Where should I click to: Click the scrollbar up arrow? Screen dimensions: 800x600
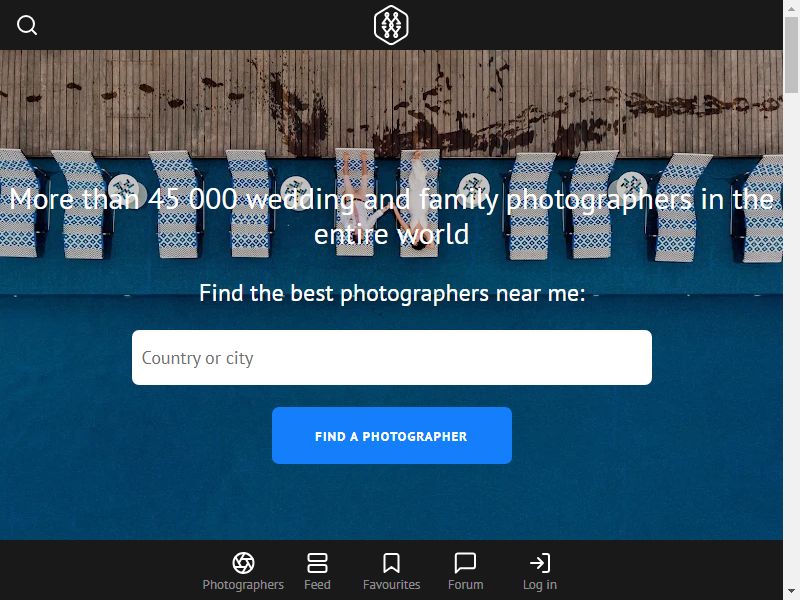[791, 7]
